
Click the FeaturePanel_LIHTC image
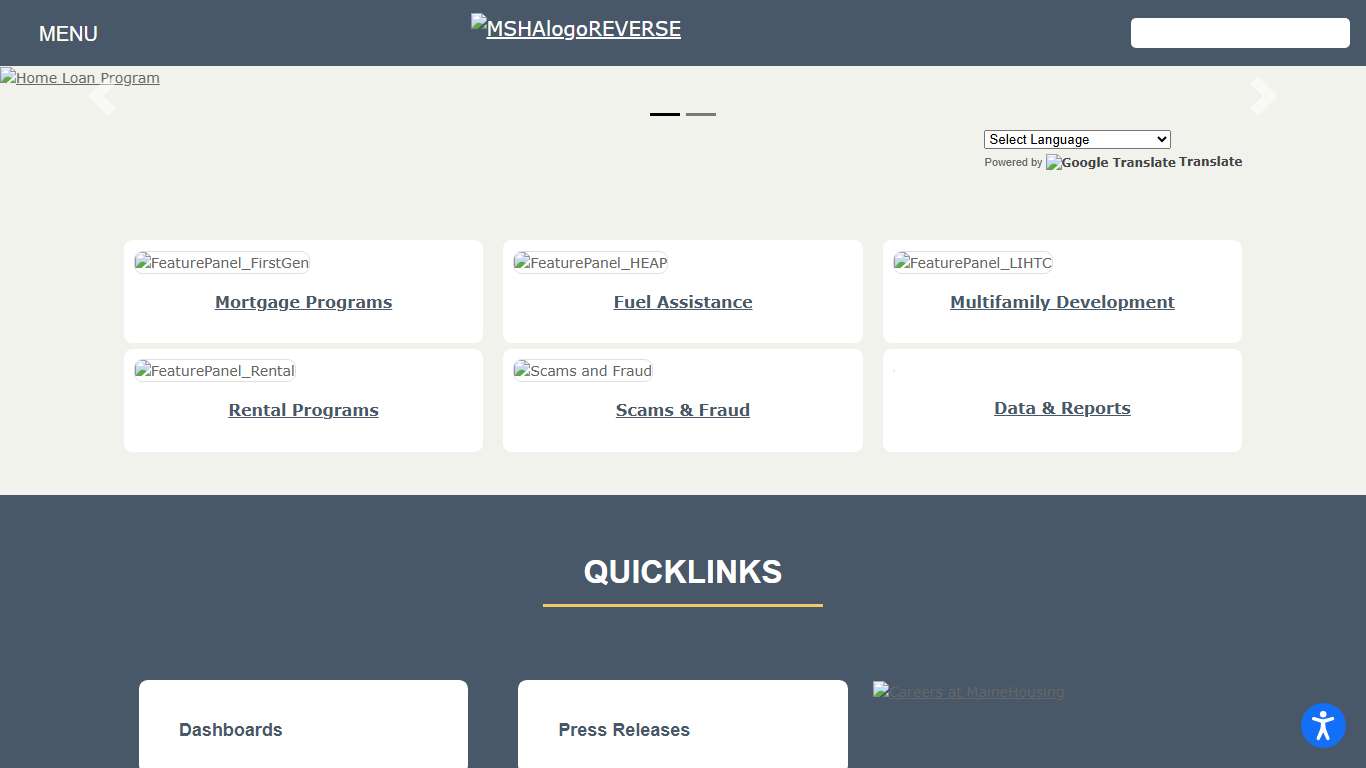click(972, 263)
